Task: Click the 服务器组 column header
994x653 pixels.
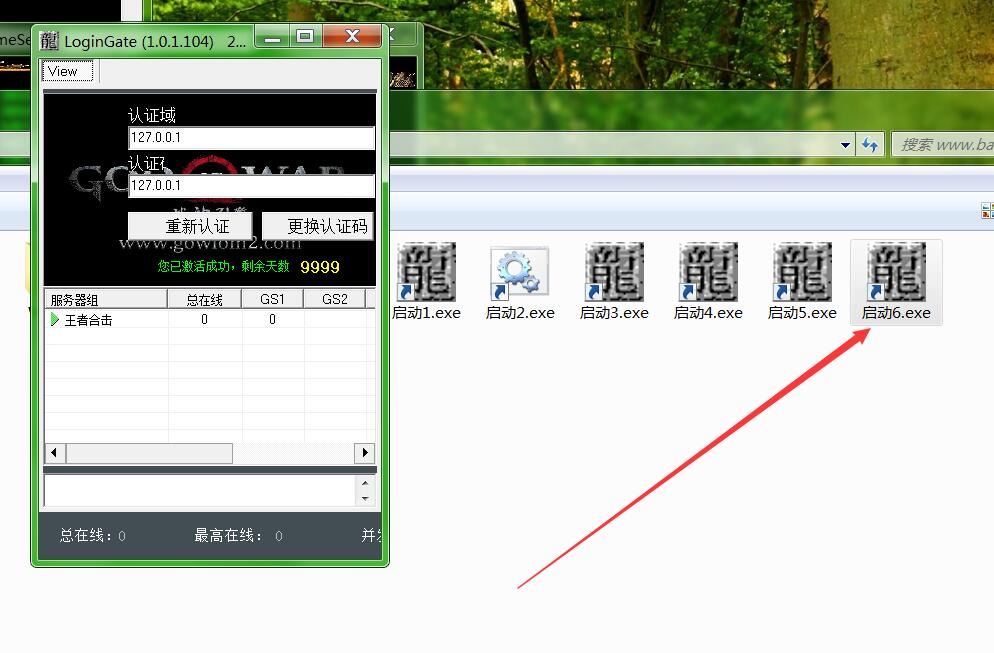Action: point(105,299)
